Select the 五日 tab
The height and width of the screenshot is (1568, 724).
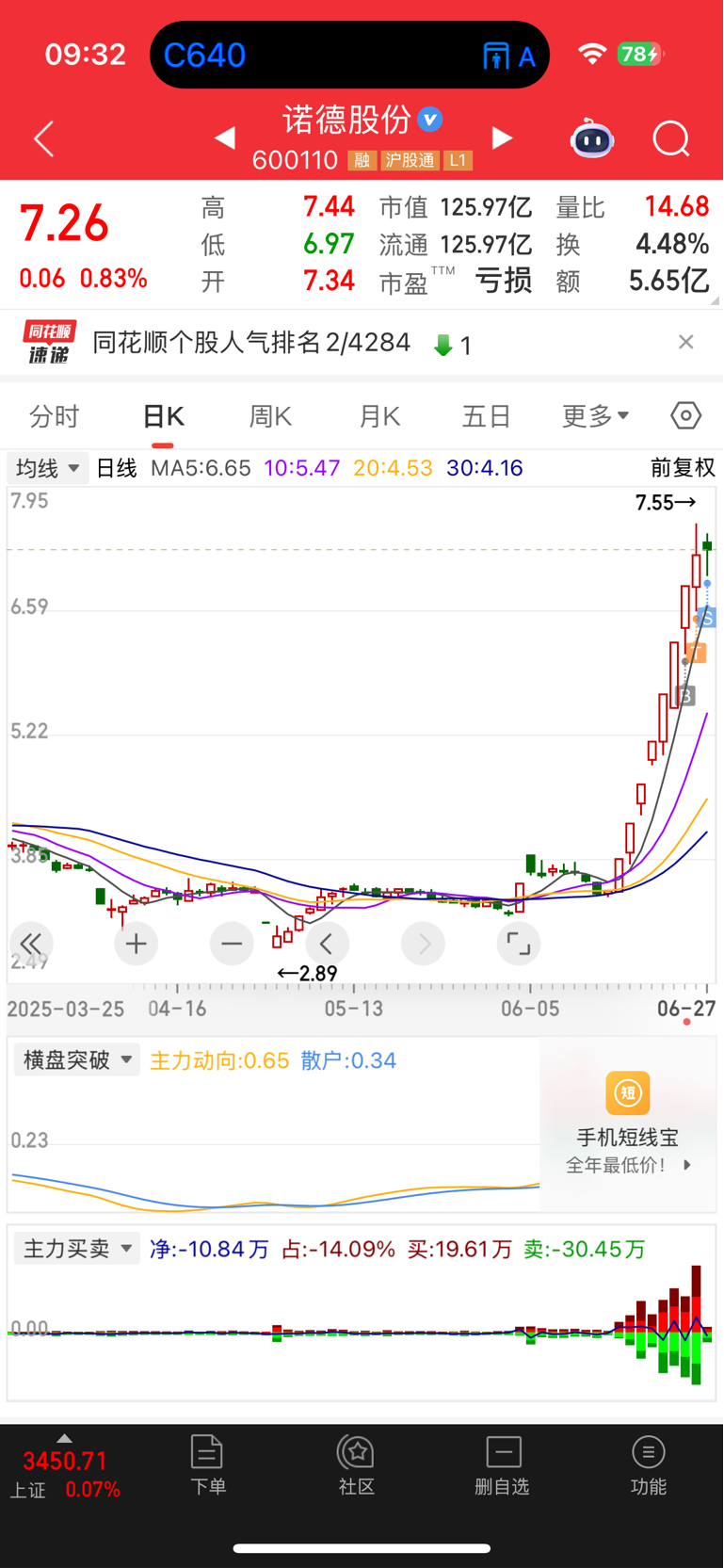(x=487, y=416)
